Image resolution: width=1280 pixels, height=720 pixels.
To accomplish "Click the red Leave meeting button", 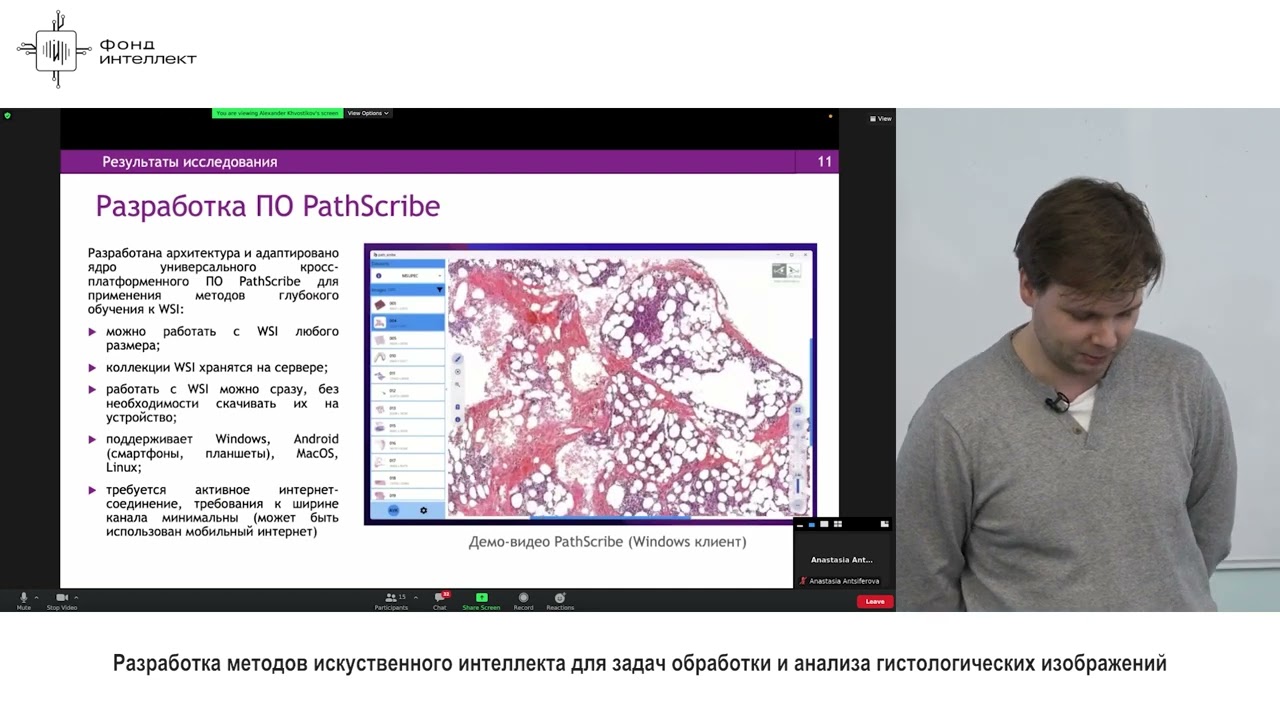I will tap(875, 601).
